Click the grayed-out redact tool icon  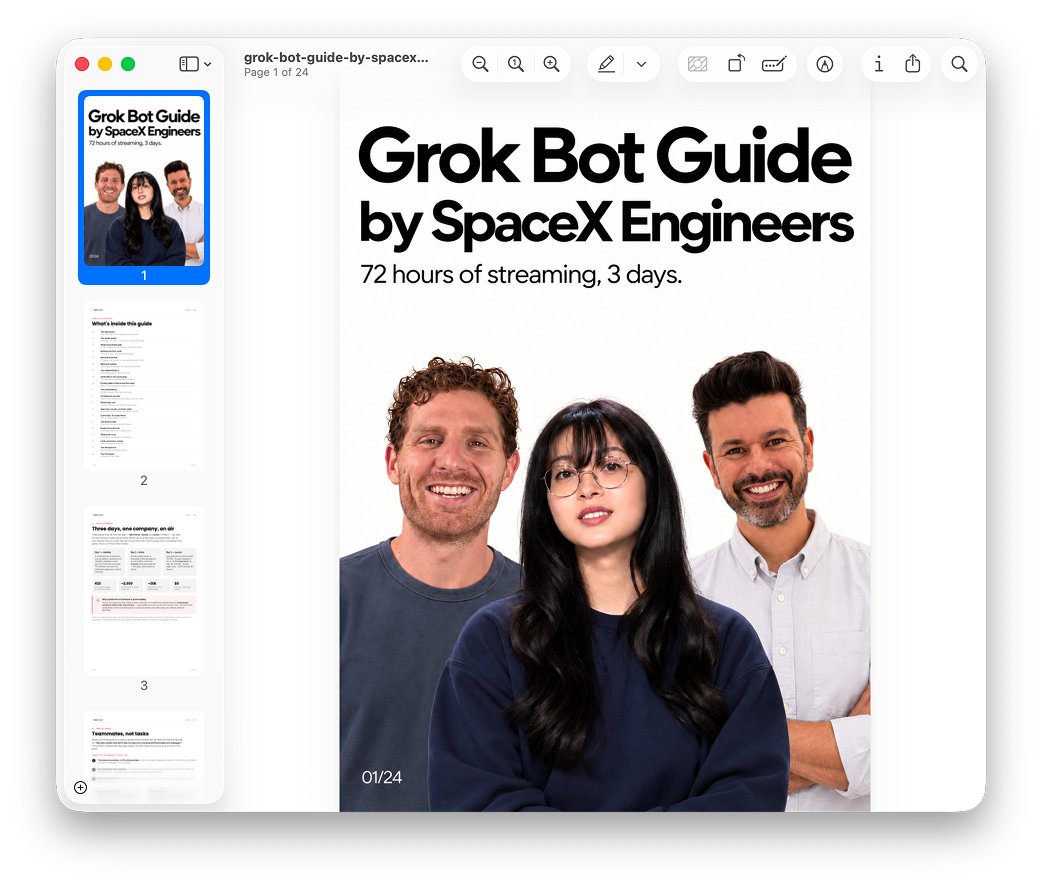tap(697, 64)
